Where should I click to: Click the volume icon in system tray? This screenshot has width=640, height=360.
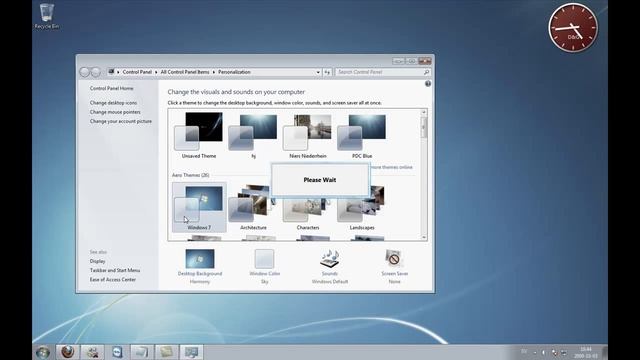543,352
